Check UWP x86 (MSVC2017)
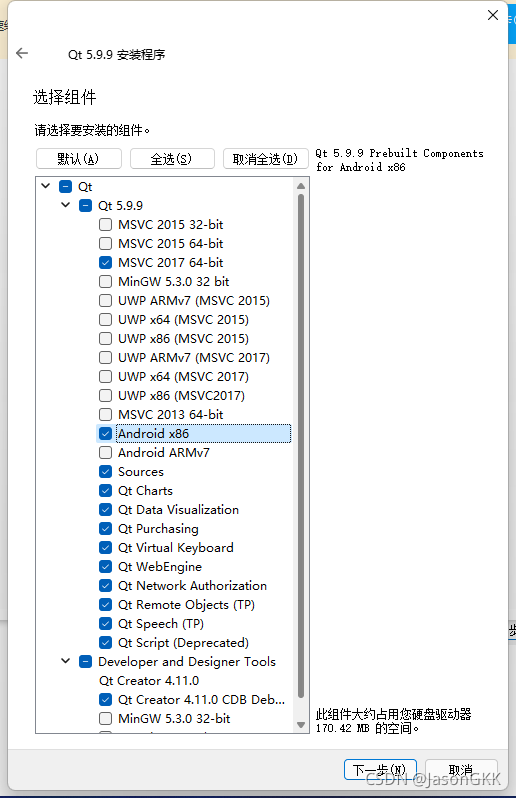 click(x=105, y=395)
